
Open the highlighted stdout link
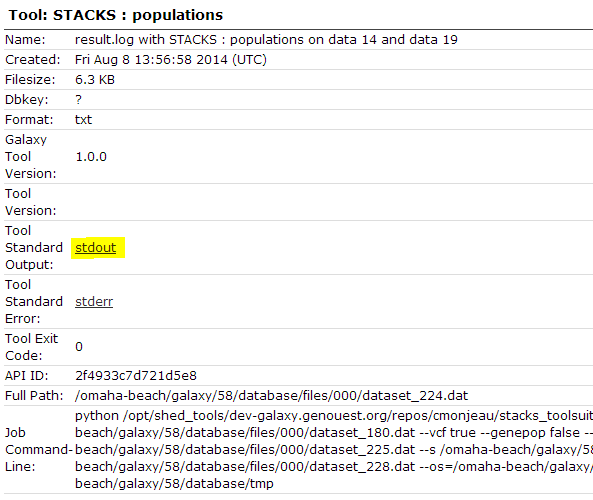coord(96,248)
